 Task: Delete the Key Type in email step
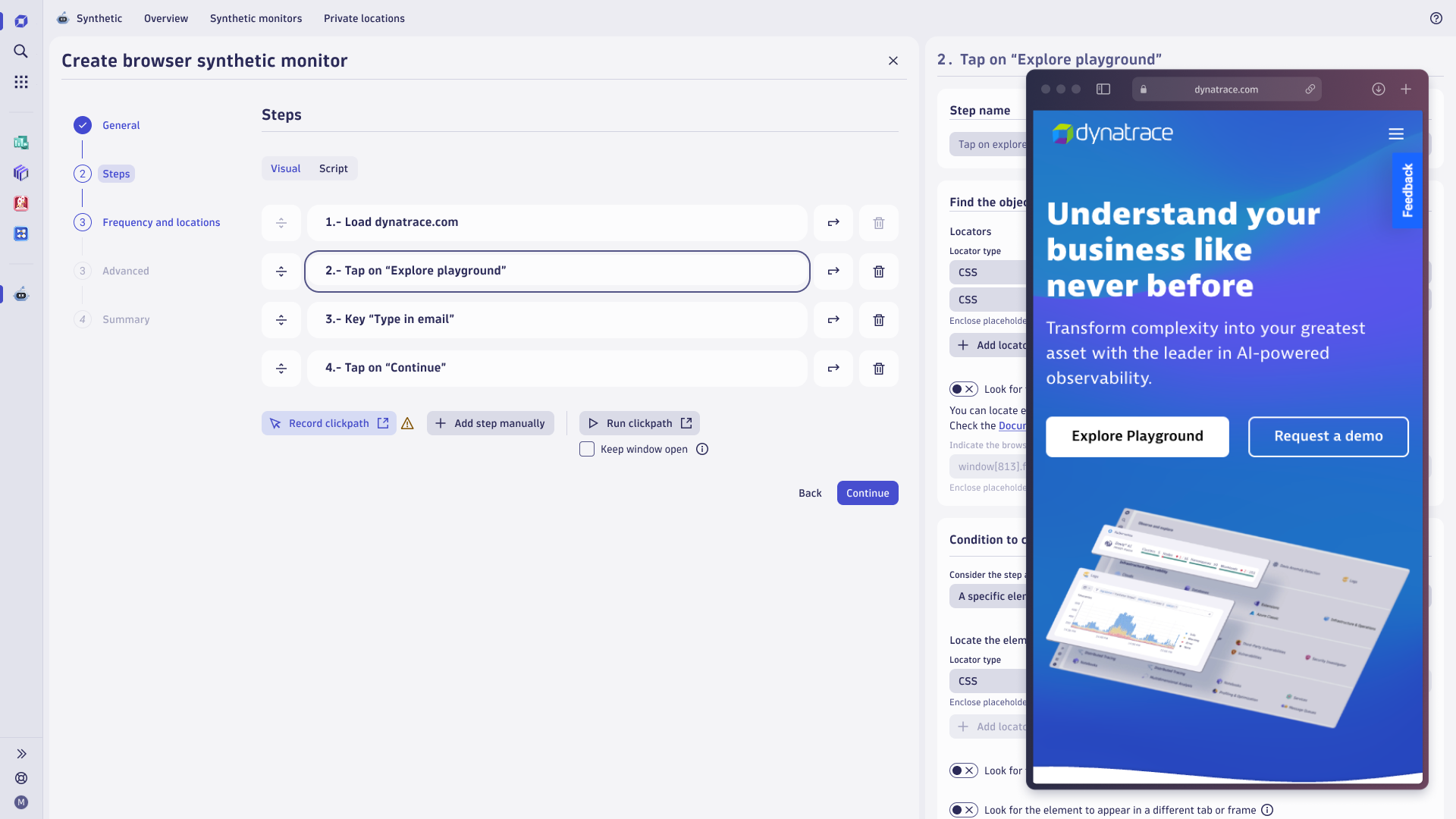[x=879, y=320]
